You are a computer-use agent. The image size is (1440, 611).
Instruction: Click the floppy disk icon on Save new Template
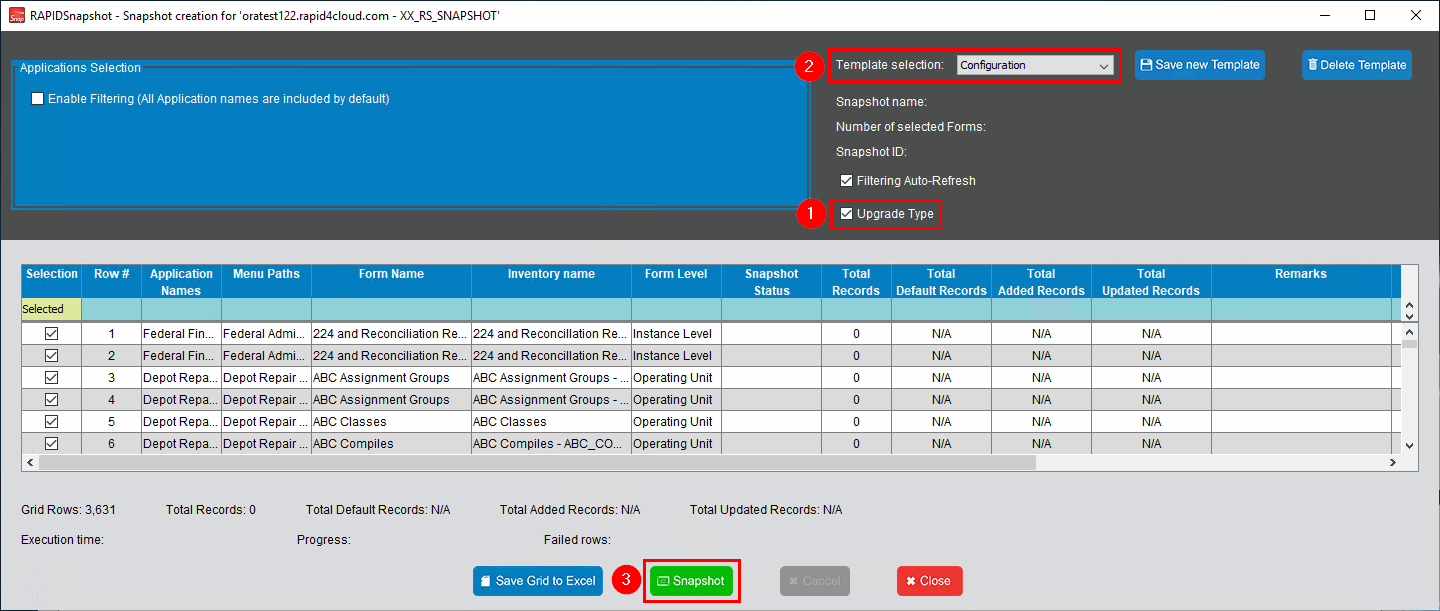[1146, 65]
